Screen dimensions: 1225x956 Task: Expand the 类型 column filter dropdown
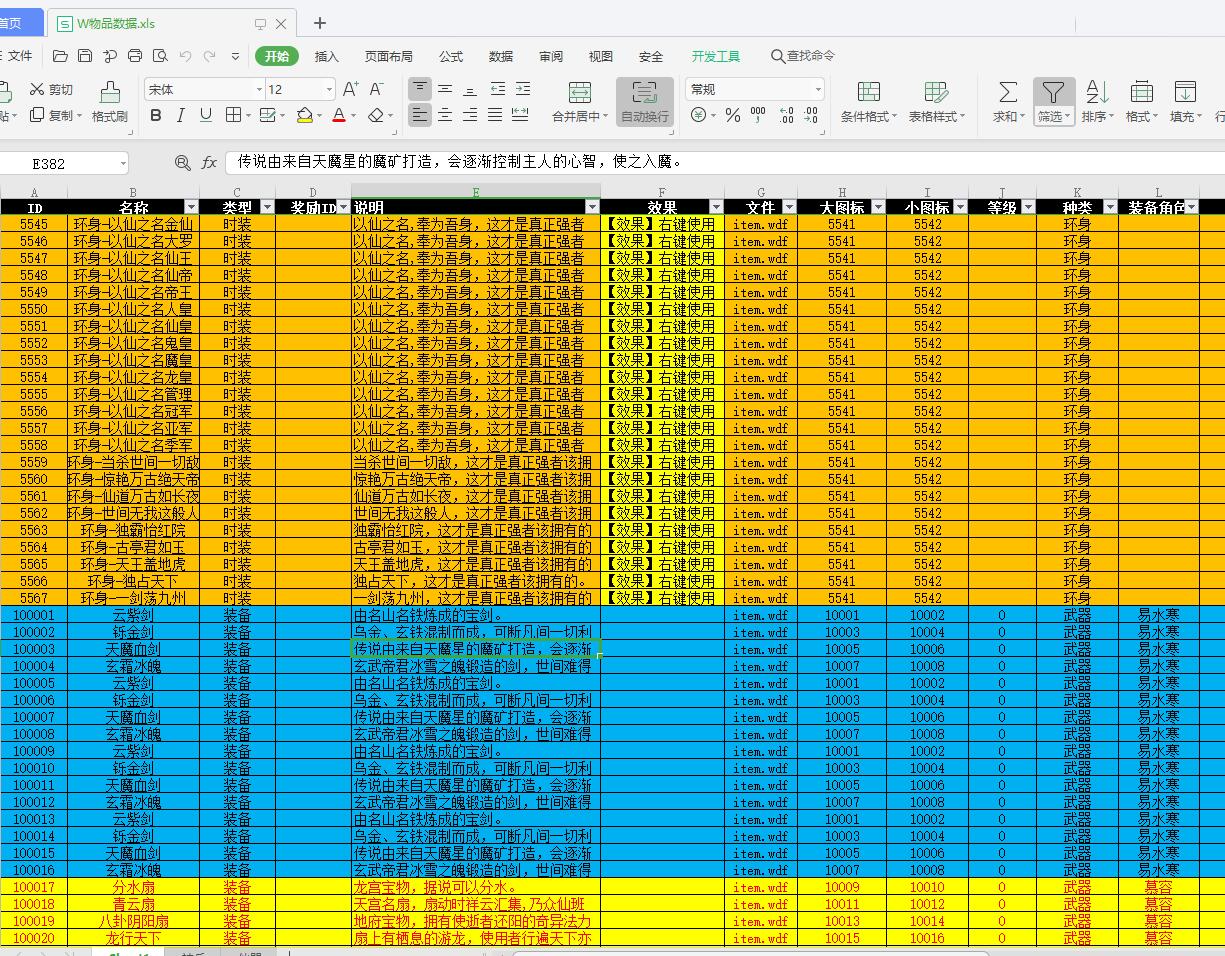(267, 207)
